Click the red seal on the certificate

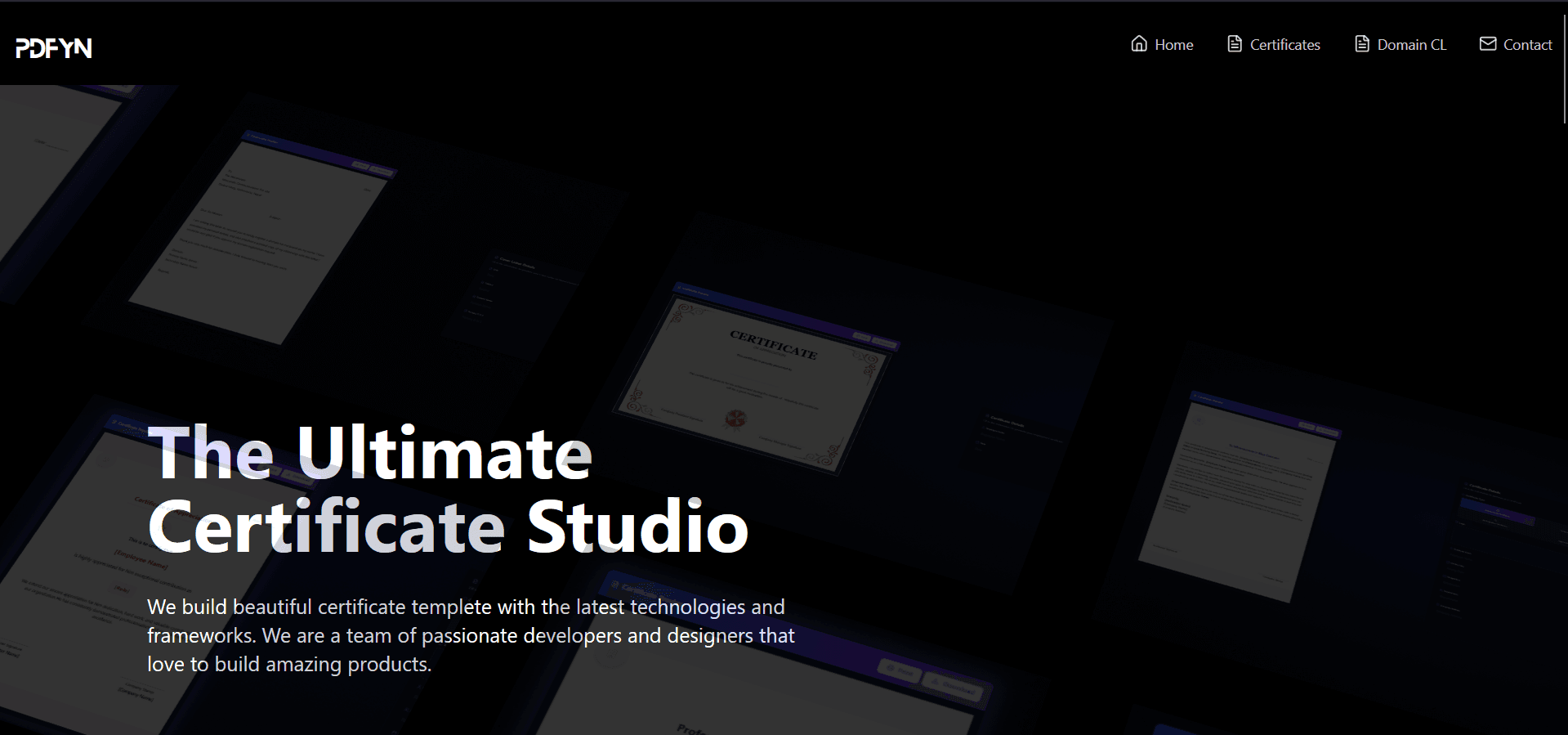tap(735, 419)
